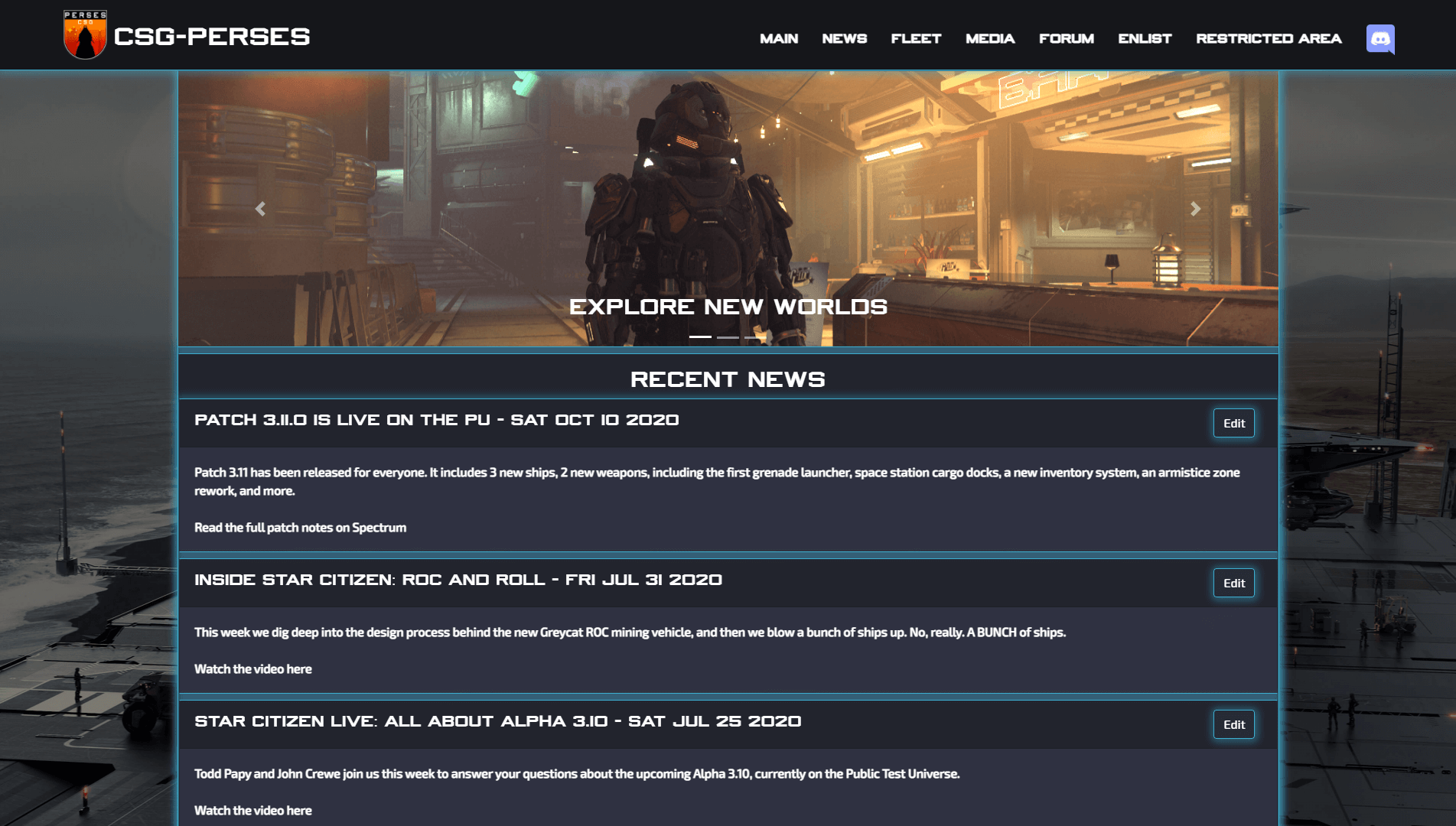Open the Main navigation menu item
Viewport: 1456px width, 826px height.
click(x=778, y=38)
